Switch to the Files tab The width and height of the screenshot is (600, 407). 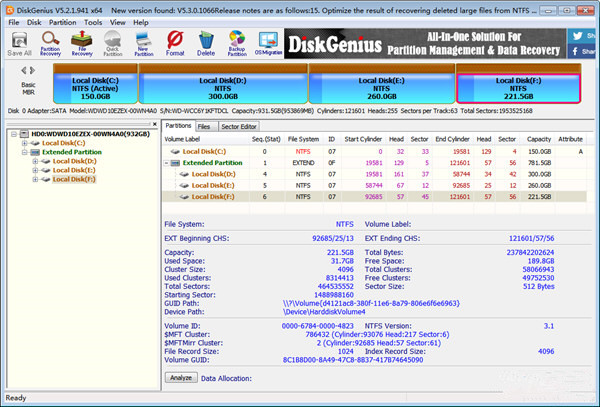[203, 127]
